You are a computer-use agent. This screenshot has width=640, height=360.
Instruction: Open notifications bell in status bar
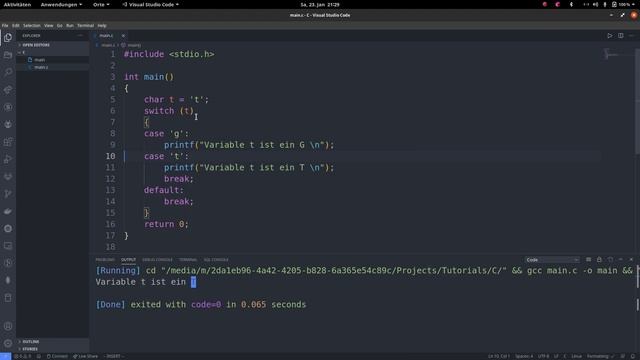633,356
